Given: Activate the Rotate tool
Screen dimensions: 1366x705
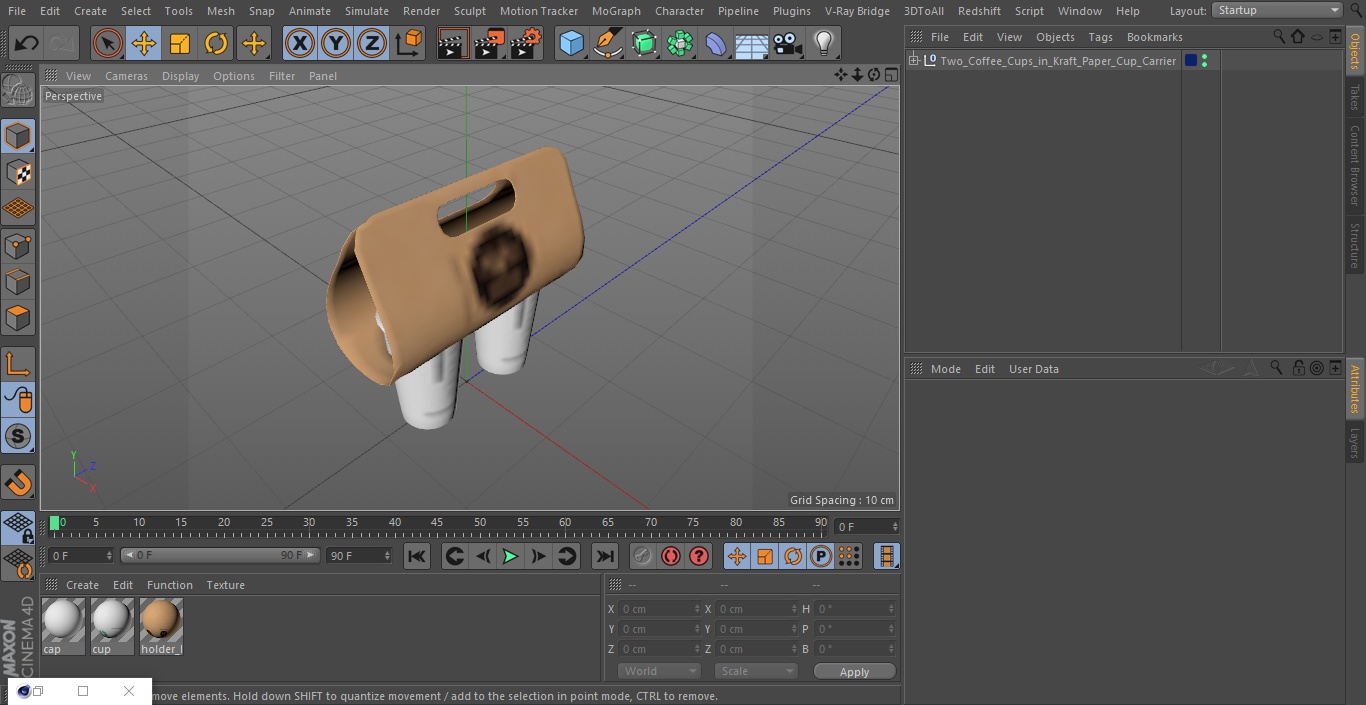Looking at the screenshot, I should 216,43.
